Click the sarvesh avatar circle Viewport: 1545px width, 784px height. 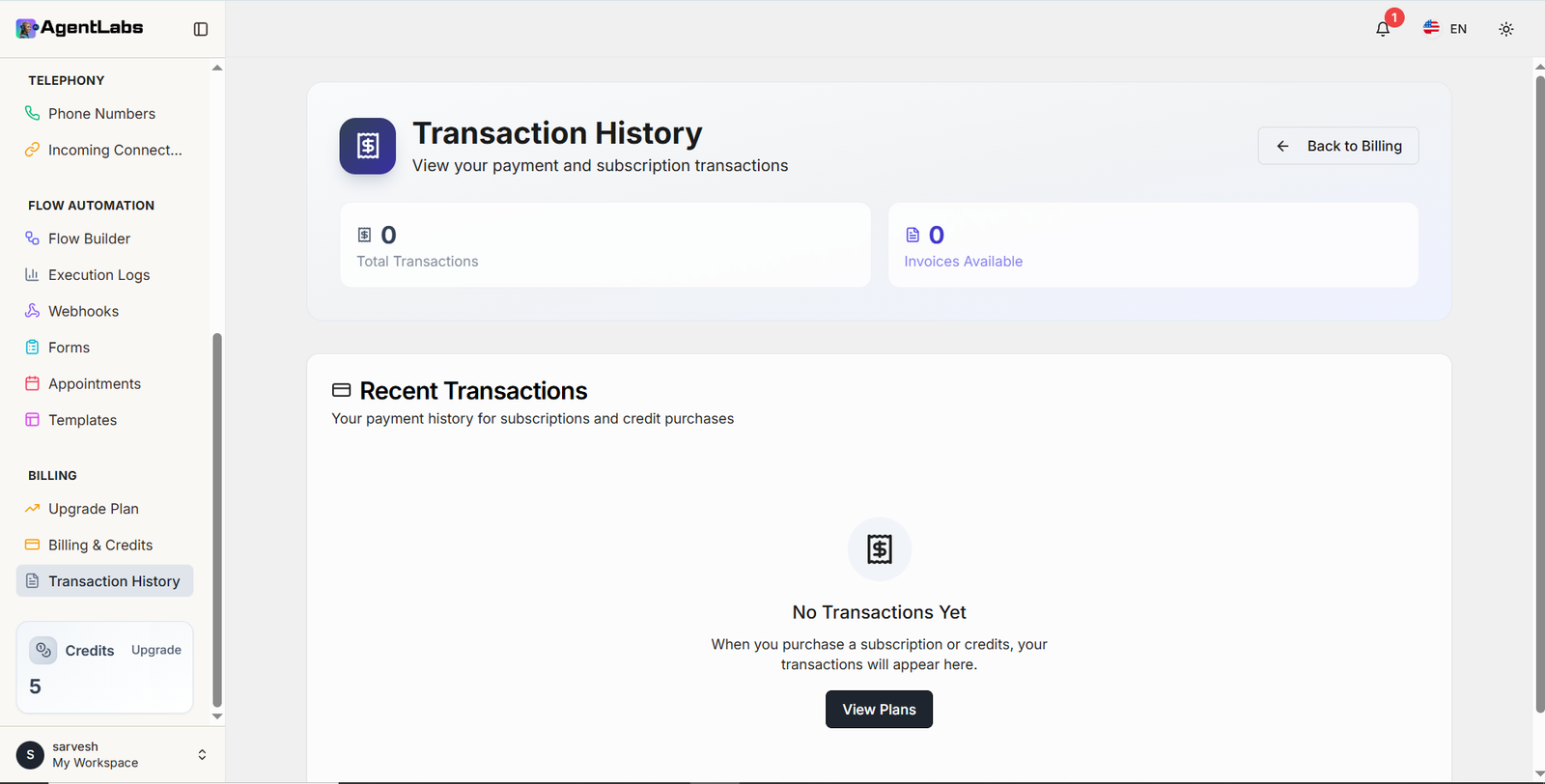coord(30,755)
